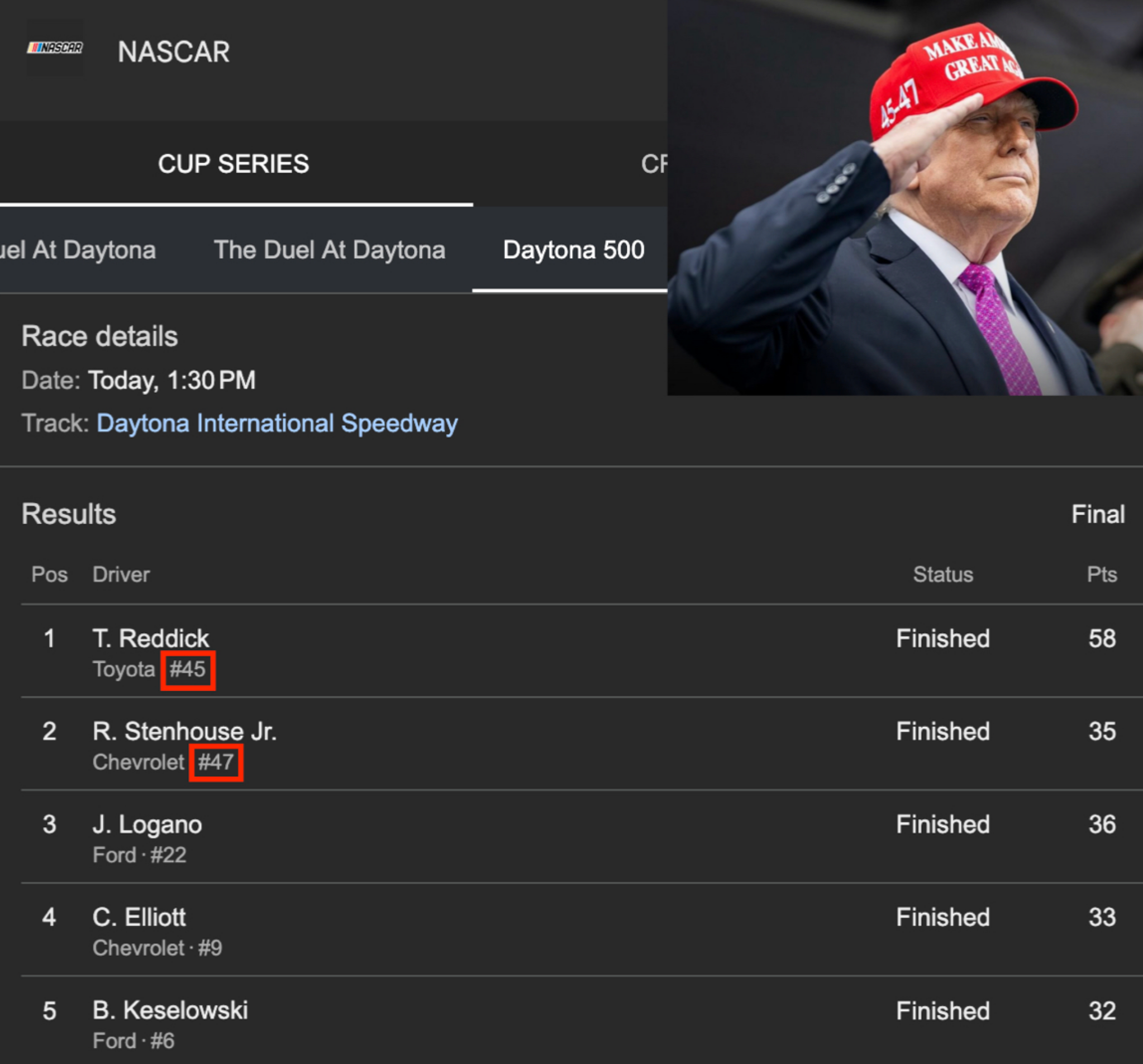Viewport: 1143px width, 1064px height.
Task: Open the partially hidden tab next to CUP SERIES
Action: coord(654,164)
